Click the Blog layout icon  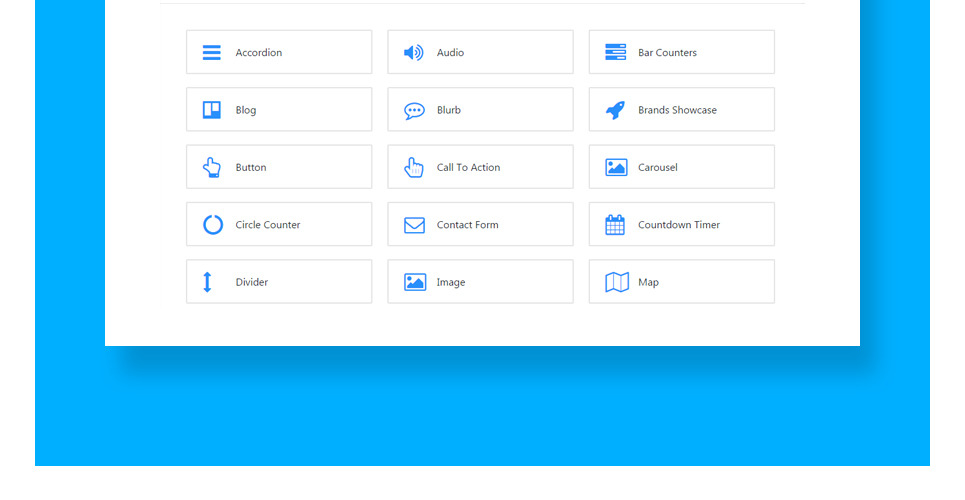coord(212,110)
